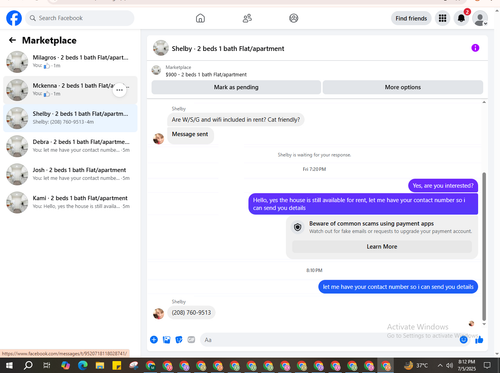Open Sticky Notes from taskbar
The width and height of the screenshot is (500, 373).
117,365
